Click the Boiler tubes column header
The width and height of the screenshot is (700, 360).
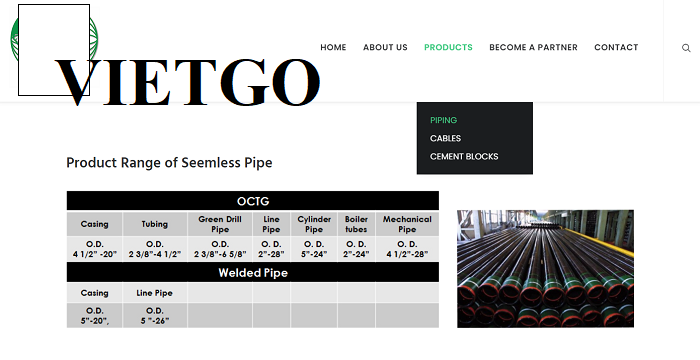(x=356, y=224)
